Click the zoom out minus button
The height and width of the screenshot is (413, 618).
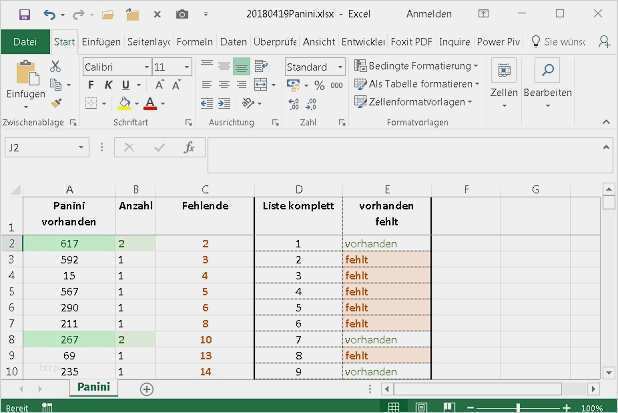pyautogui.click(x=471, y=408)
